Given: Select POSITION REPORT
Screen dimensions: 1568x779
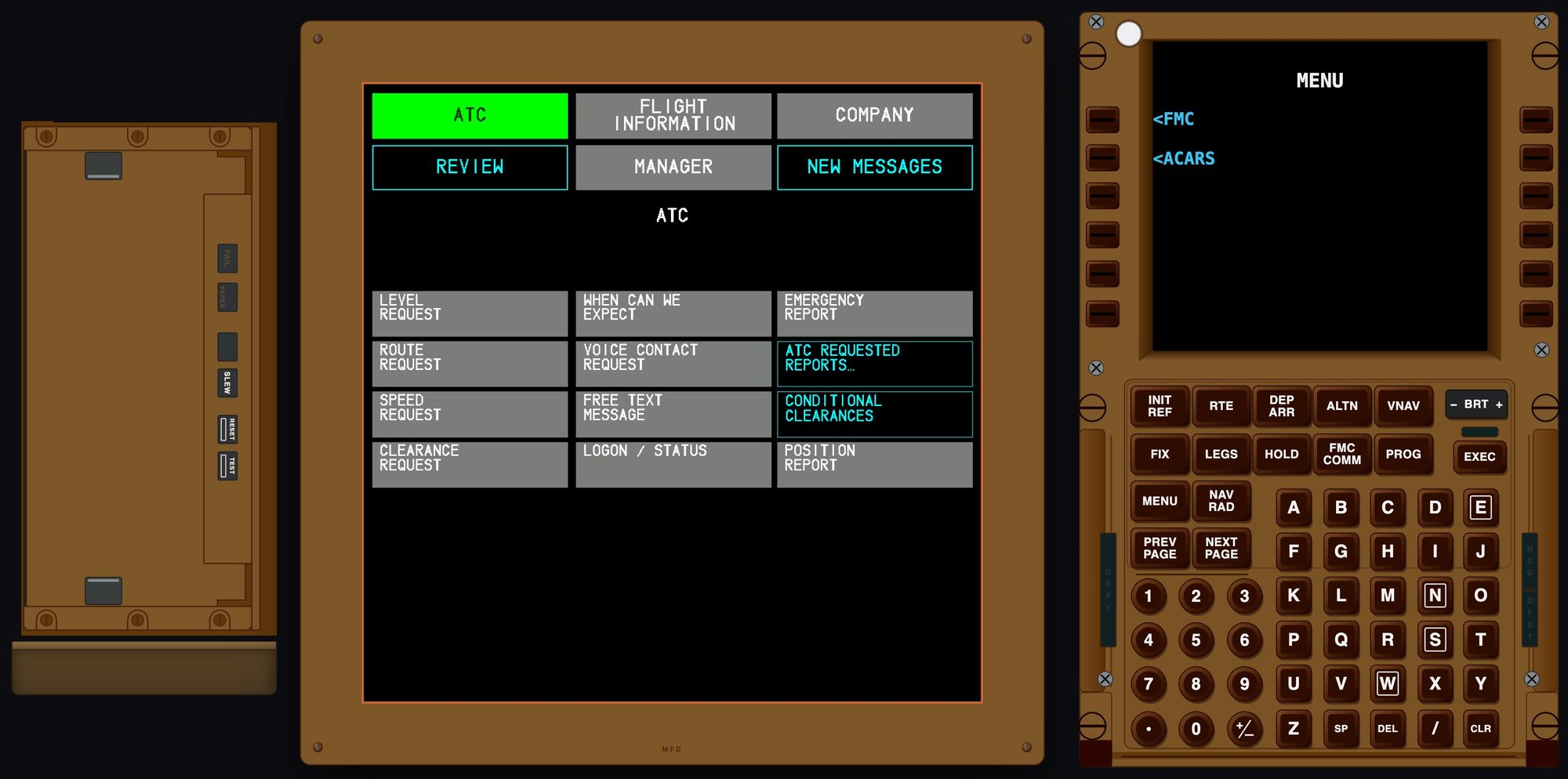Looking at the screenshot, I should pyautogui.click(x=875, y=464).
